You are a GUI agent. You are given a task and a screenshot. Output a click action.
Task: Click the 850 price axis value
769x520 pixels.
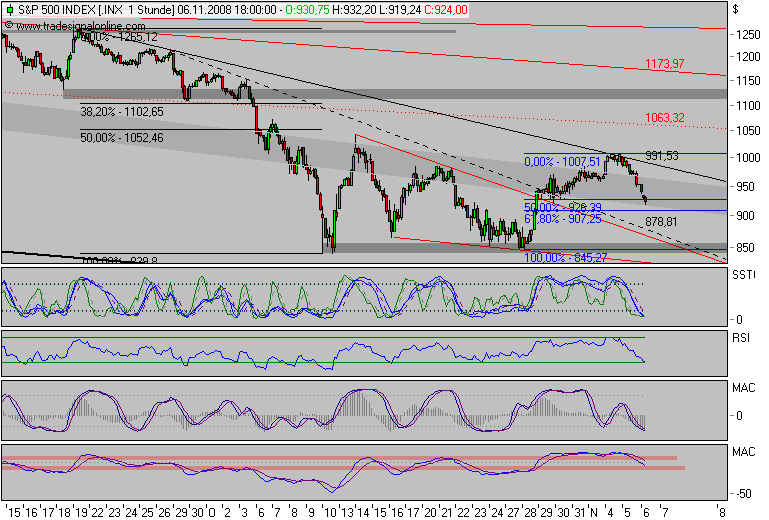[745, 248]
